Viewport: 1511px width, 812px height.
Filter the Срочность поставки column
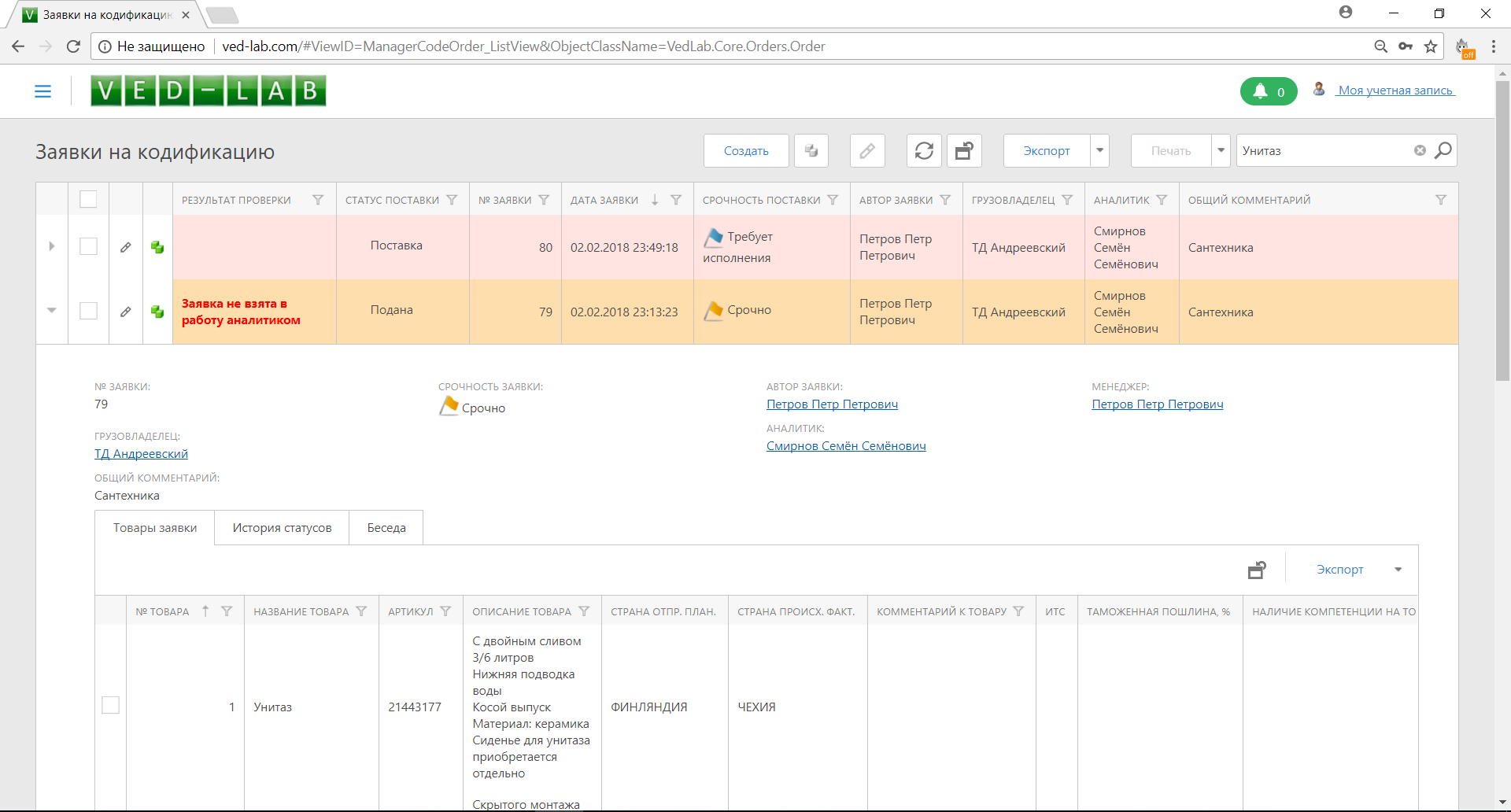click(x=833, y=200)
